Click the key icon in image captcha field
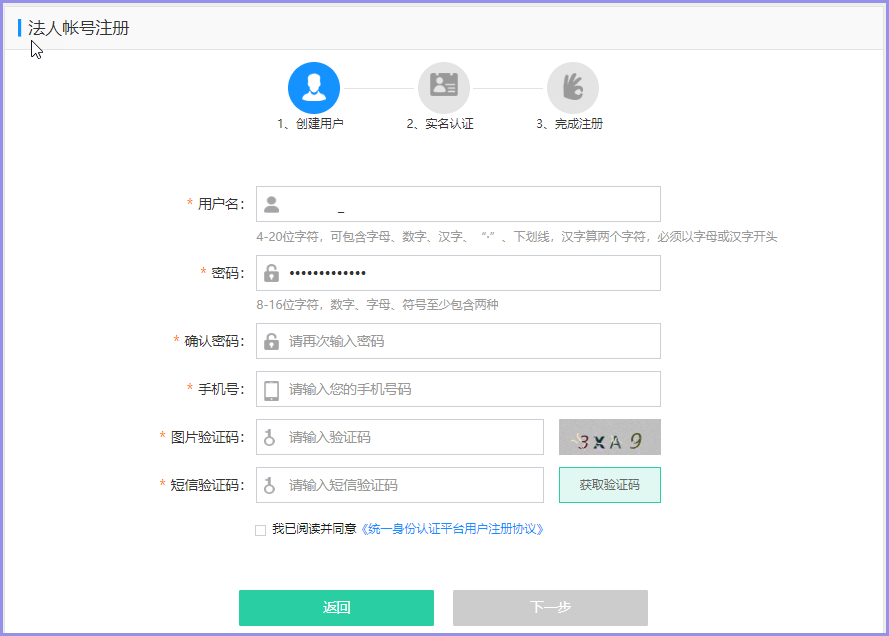Image resolution: width=889 pixels, height=636 pixels. tap(270, 437)
